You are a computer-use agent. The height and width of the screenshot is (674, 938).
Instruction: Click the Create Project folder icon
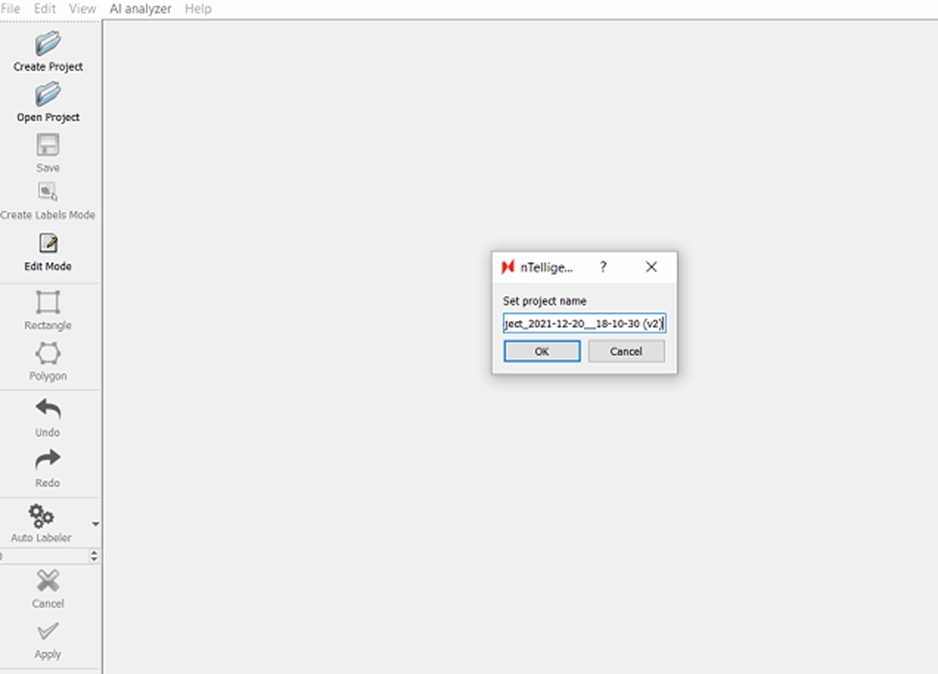tap(48, 45)
